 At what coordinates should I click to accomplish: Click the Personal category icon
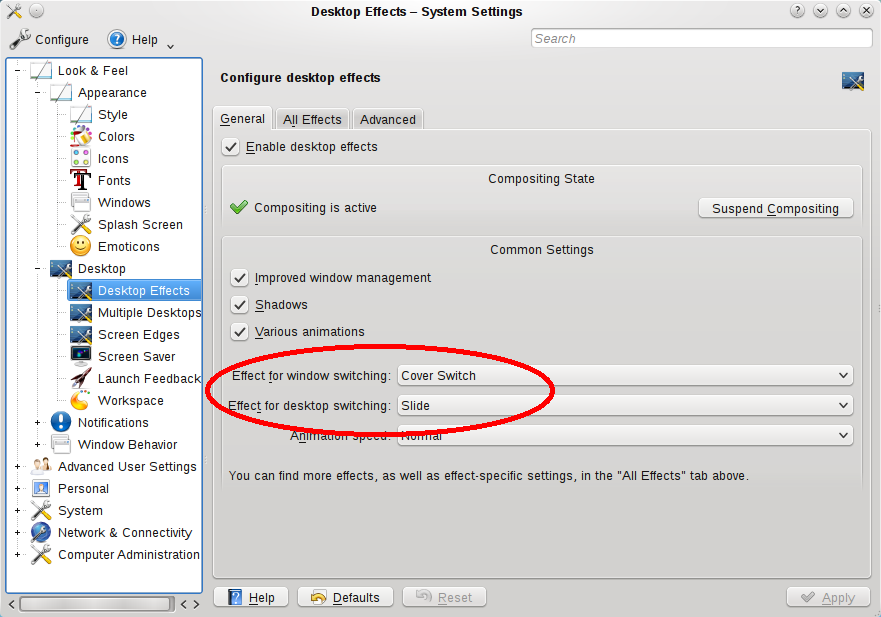(40, 488)
